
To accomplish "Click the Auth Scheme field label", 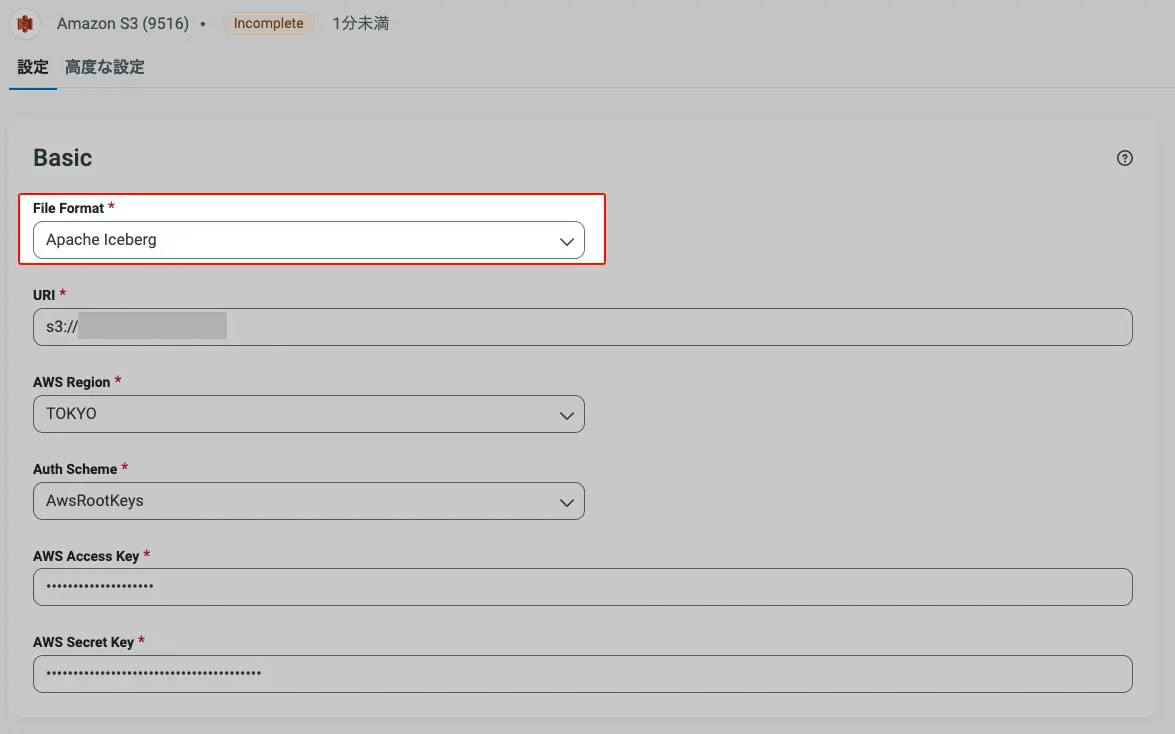I will pos(75,469).
